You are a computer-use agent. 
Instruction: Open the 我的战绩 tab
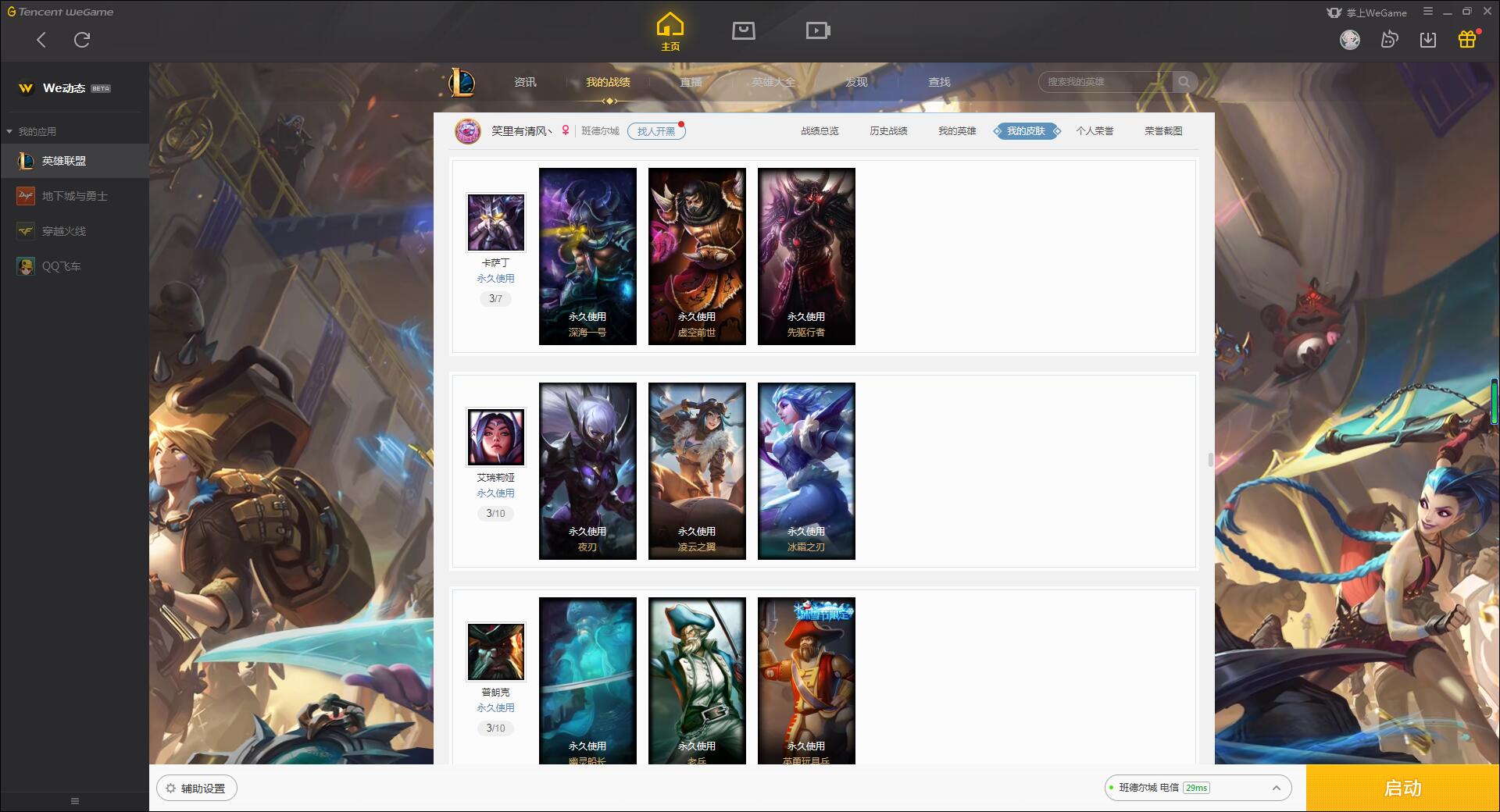608,82
